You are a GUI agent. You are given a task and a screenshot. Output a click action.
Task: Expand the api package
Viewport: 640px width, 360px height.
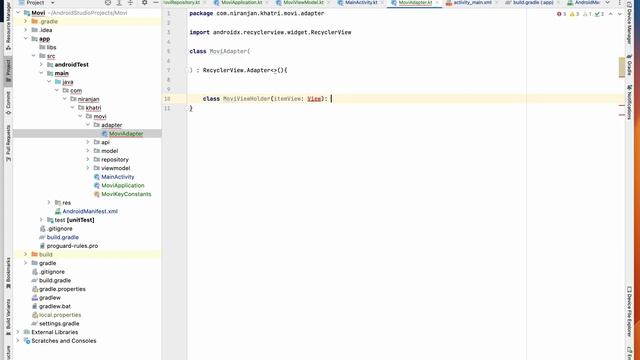click(88, 142)
